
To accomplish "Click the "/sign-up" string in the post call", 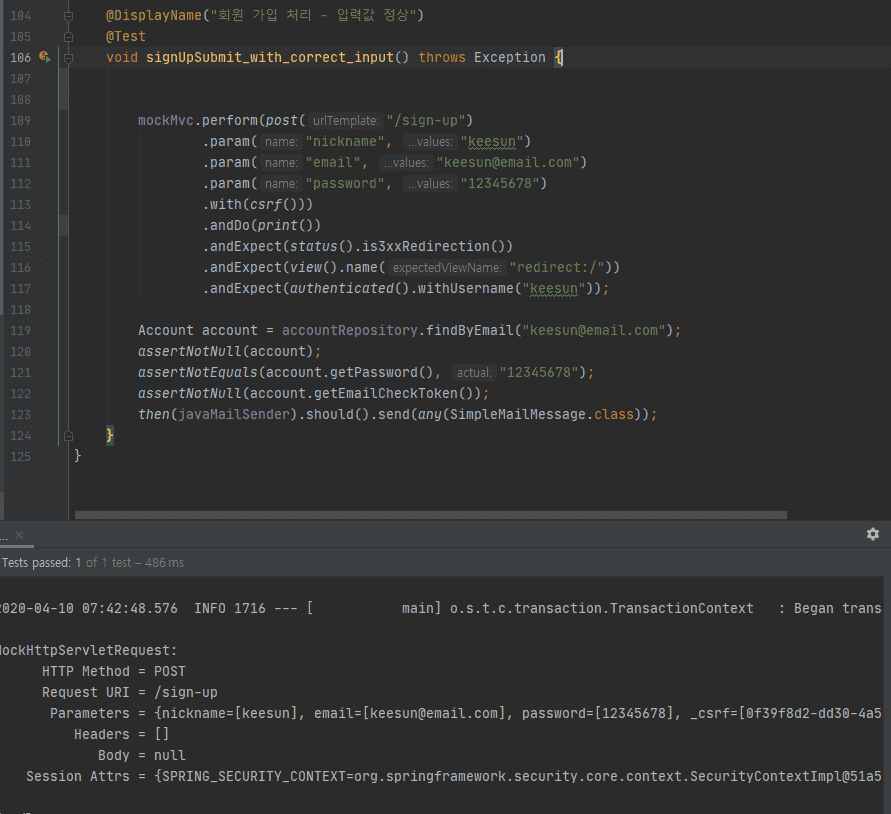I will (426, 121).
